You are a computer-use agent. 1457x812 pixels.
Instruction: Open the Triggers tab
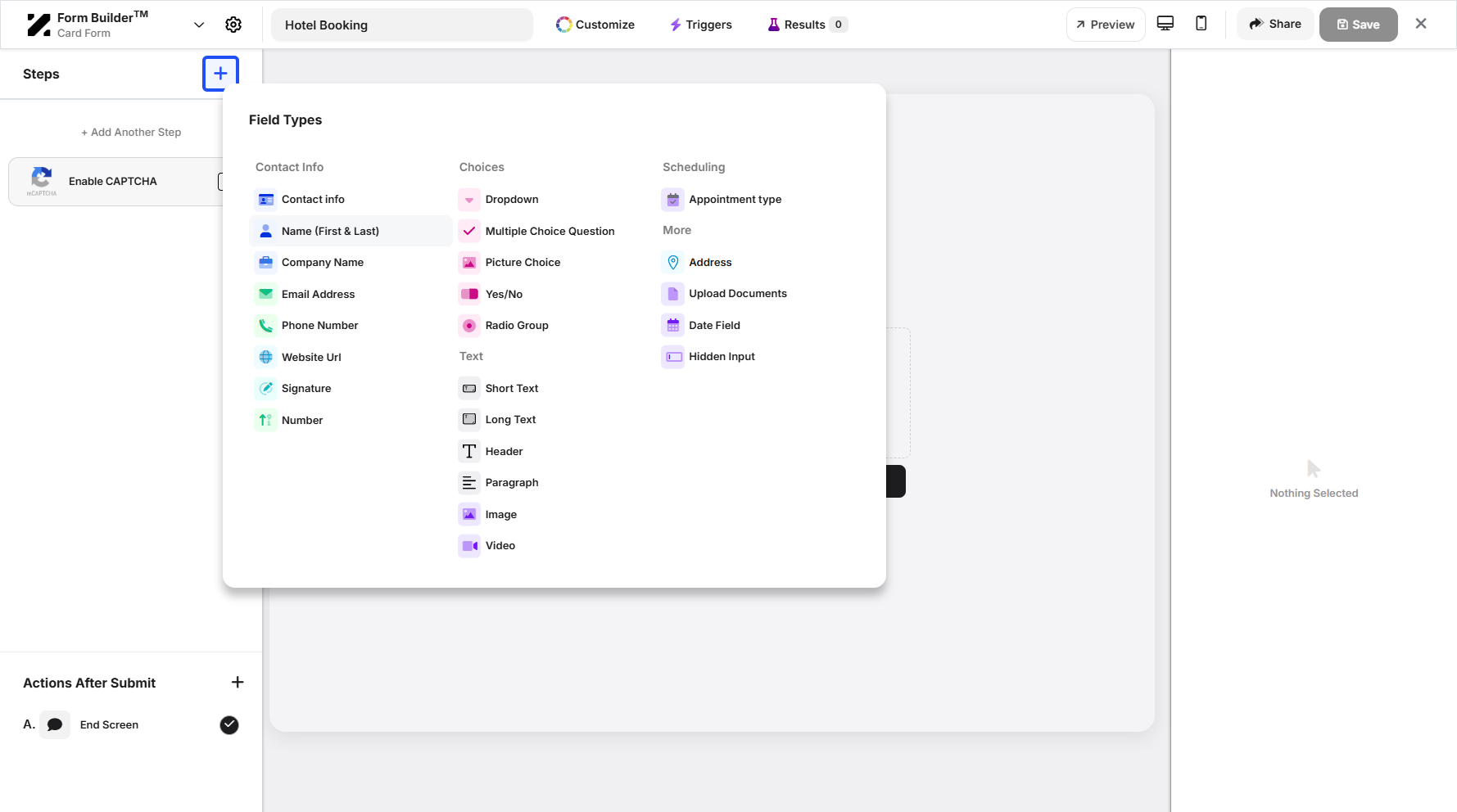coord(701,25)
